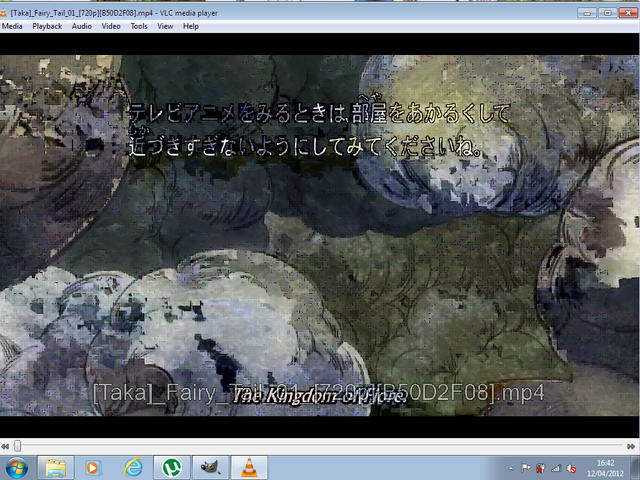
Task: Click the muted volume speaker icon
Action: [571, 468]
